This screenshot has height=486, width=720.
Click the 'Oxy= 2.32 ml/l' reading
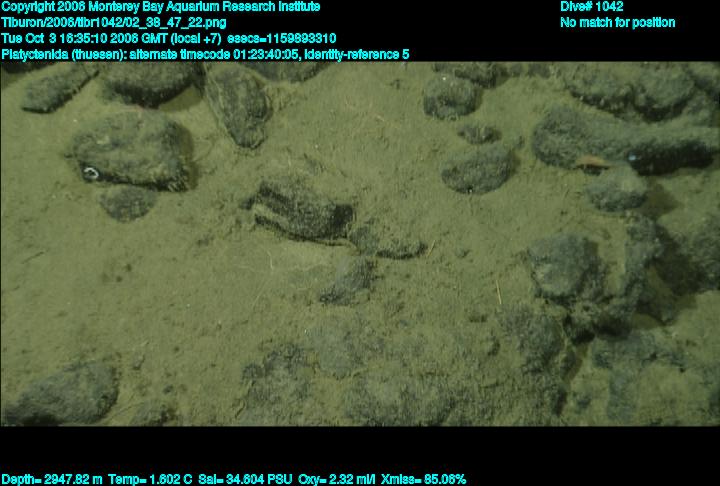pyautogui.click(x=337, y=480)
